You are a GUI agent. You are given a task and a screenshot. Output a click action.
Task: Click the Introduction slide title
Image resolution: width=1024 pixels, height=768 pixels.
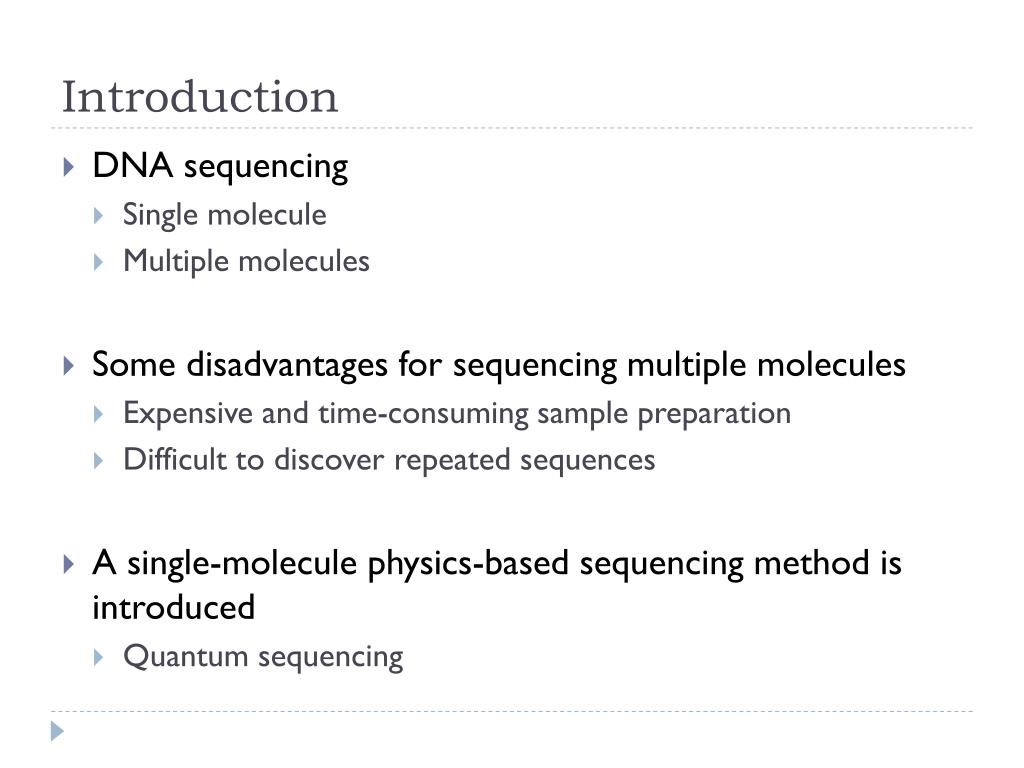[200, 97]
